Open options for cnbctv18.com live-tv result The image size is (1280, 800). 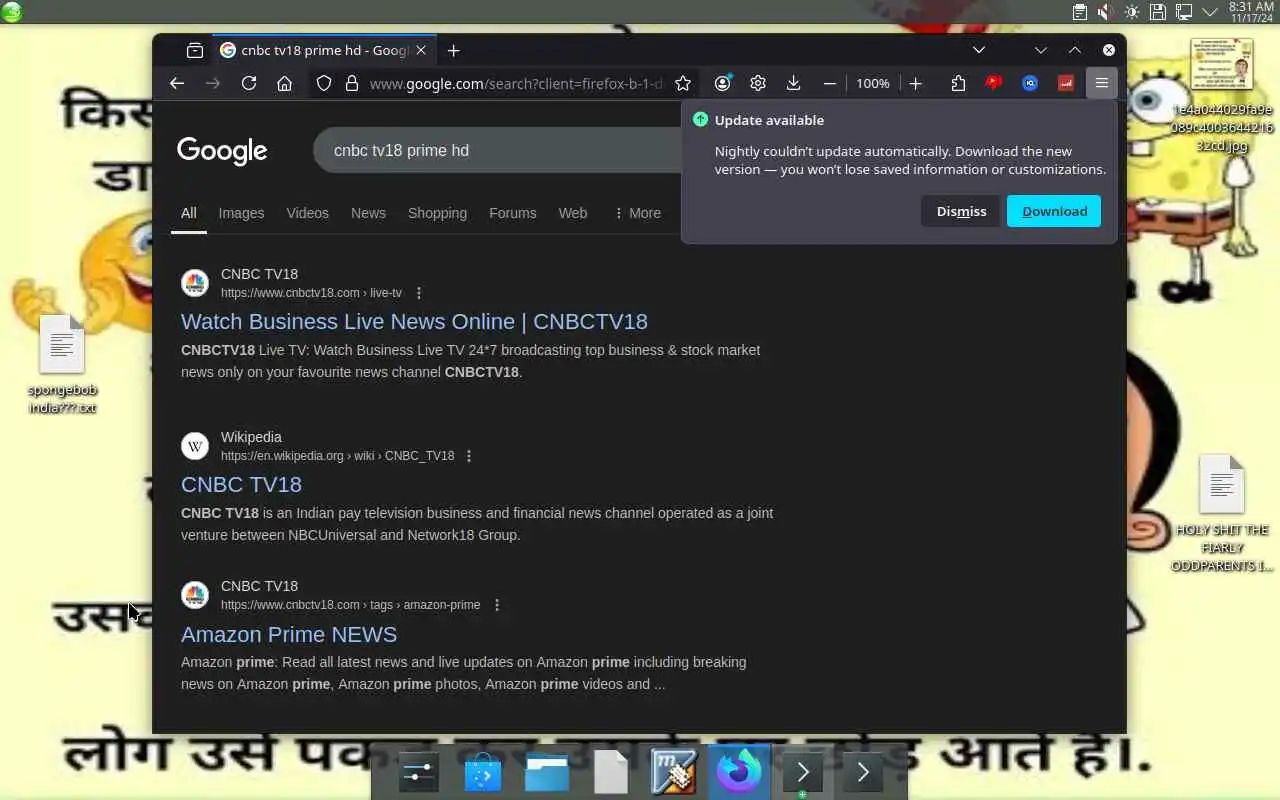click(x=419, y=293)
